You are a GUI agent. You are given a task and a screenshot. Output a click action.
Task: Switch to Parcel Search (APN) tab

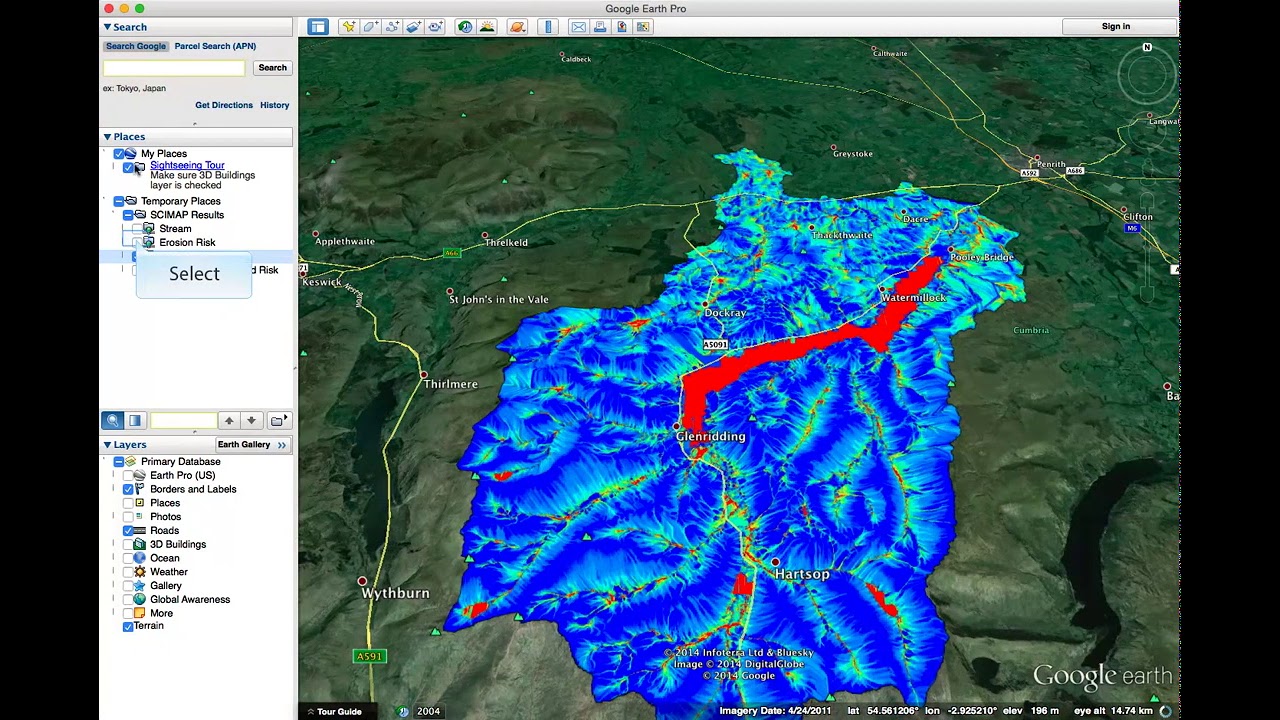click(215, 46)
